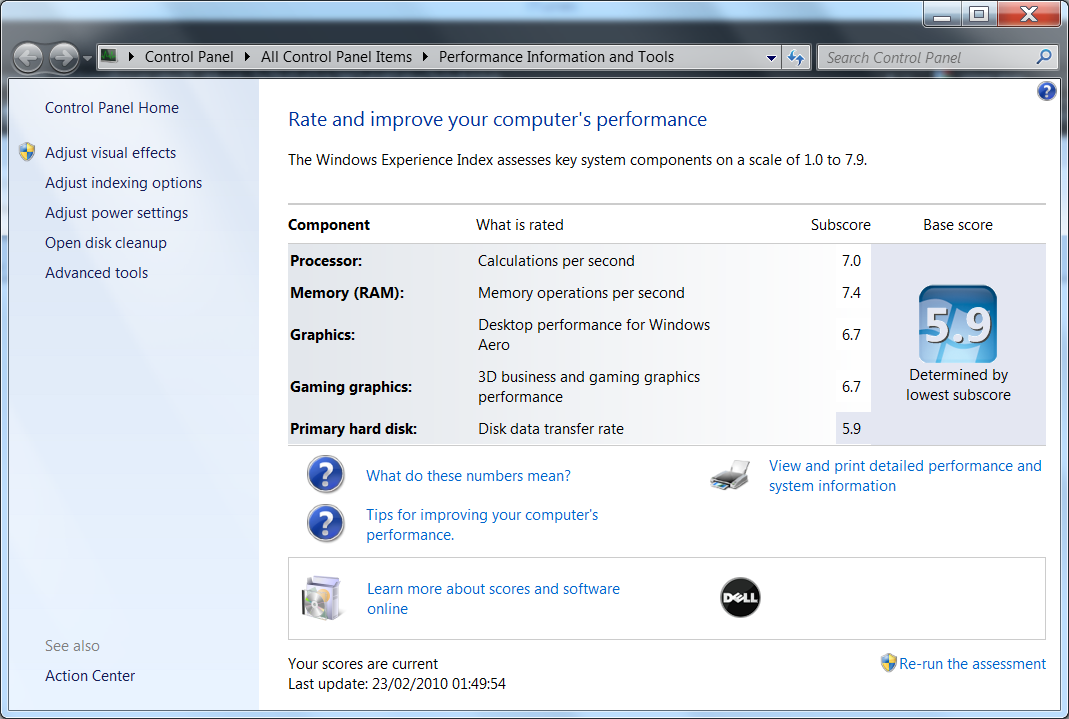Screen dimensions: 1069x719
Task: Click question icon beside What do these numbers mean
Action: 326,474
